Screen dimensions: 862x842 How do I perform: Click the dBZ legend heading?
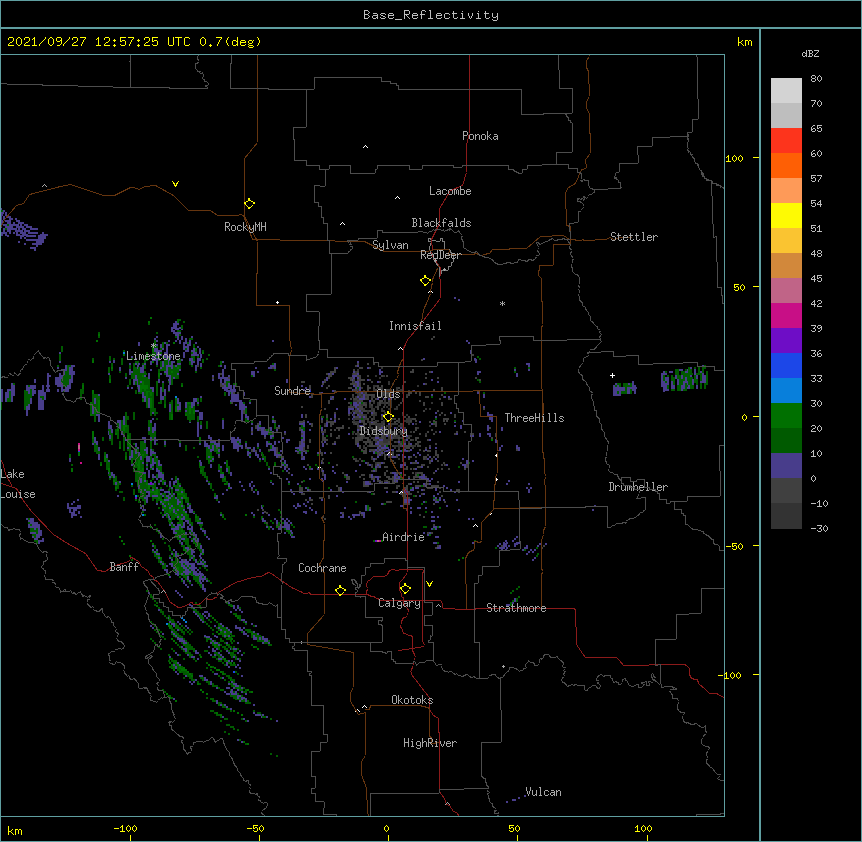pyautogui.click(x=810, y=53)
